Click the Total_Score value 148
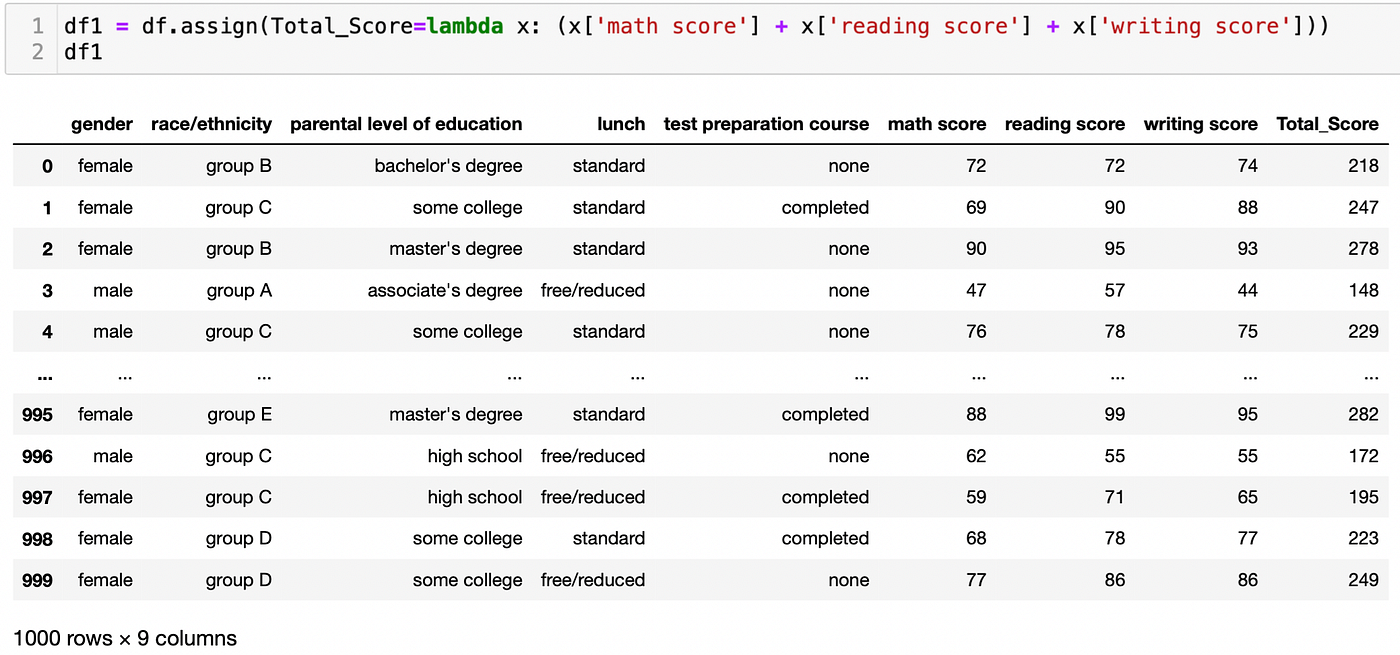Image resolution: width=1400 pixels, height=655 pixels. click(x=1363, y=291)
